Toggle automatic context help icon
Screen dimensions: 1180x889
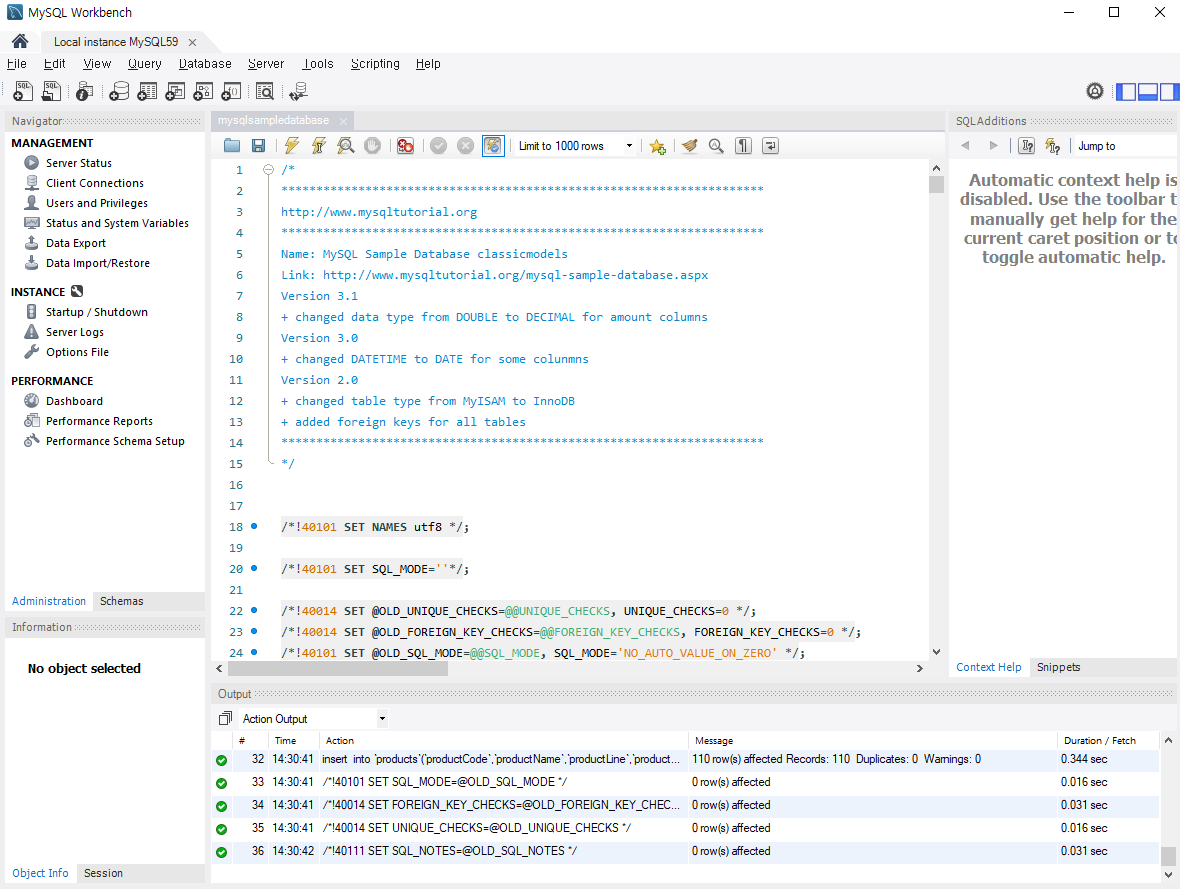coord(1053,146)
